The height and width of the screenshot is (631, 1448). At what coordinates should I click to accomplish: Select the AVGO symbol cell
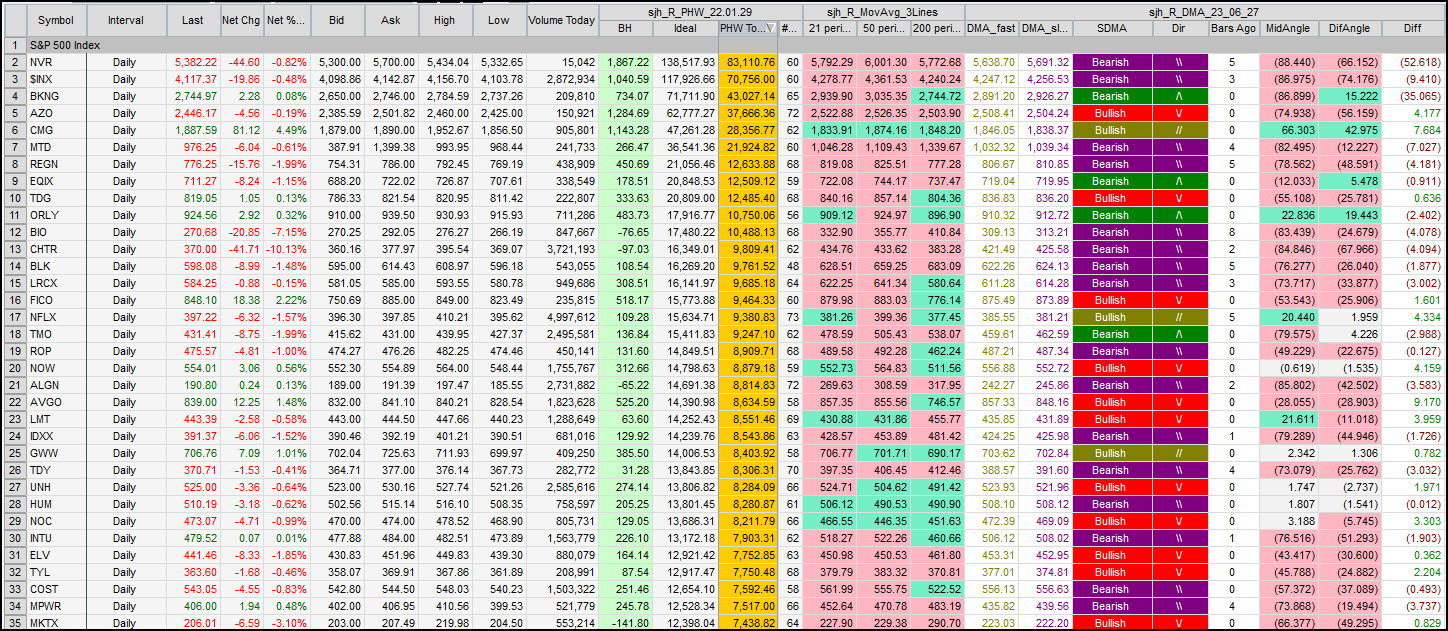click(x=56, y=402)
